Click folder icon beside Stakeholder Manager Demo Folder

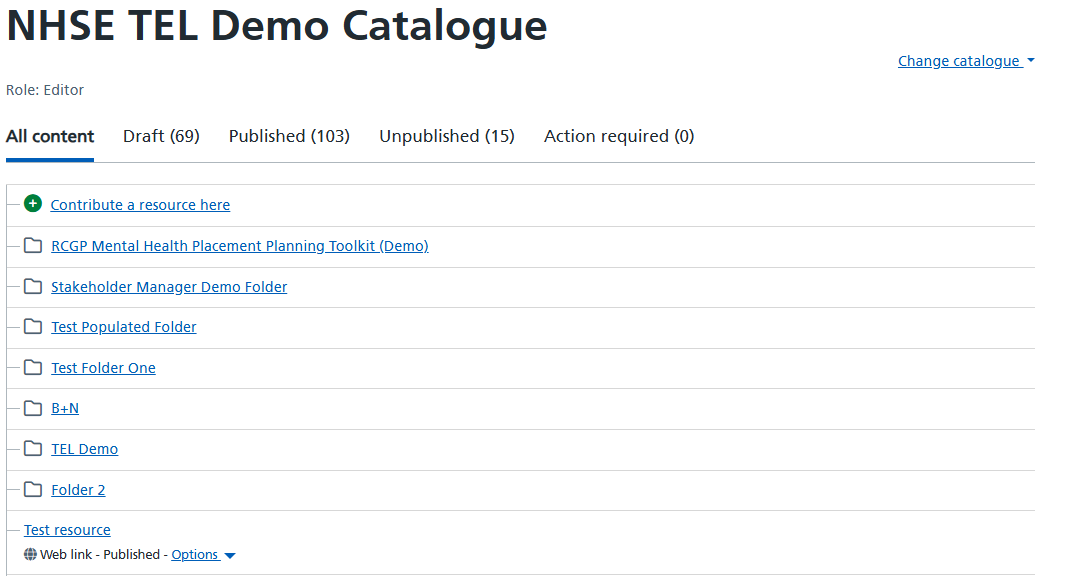(33, 286)
